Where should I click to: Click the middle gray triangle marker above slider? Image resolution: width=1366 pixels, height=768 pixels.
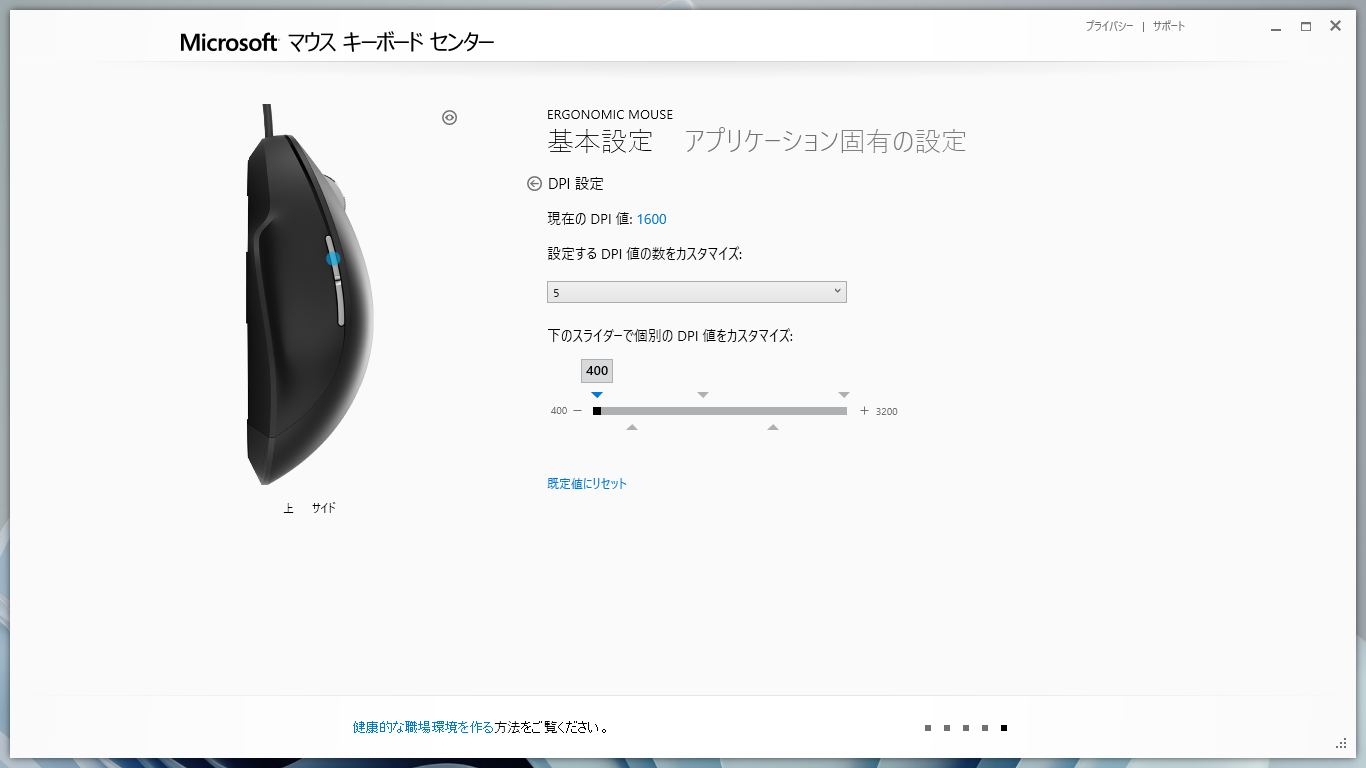tap(703, 394)
